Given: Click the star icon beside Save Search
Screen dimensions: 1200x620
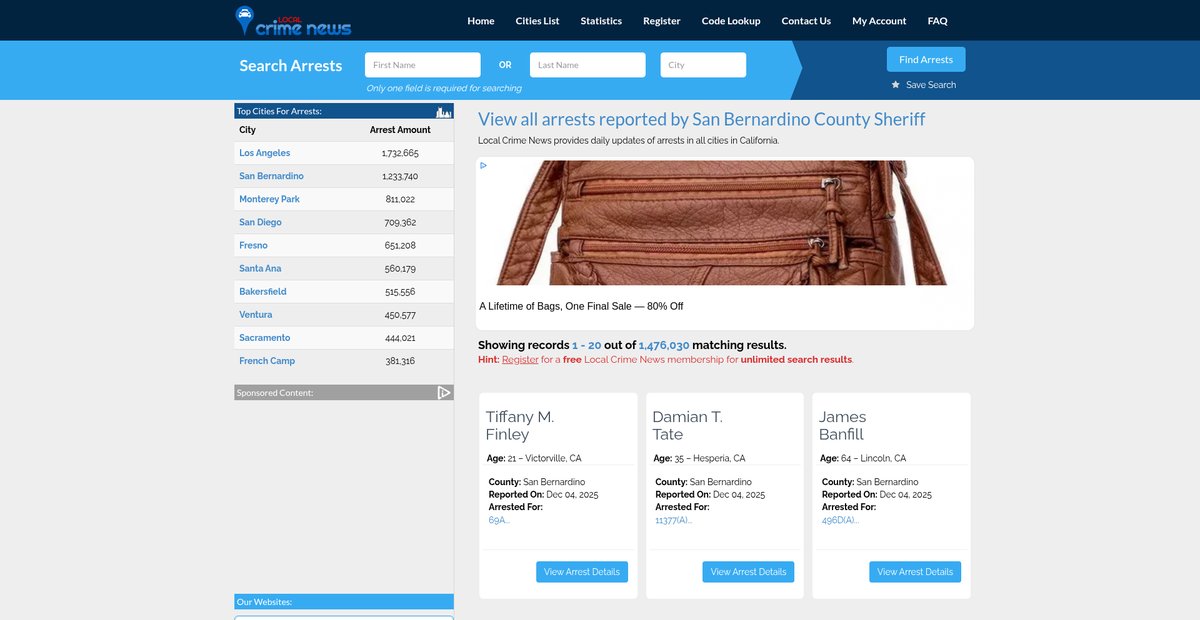Looking at the screenshot, I should (896, 85).
